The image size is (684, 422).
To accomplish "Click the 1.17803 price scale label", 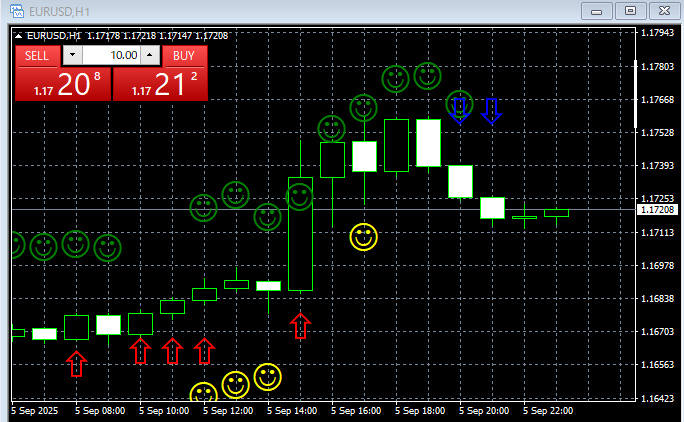I will tap(657, 66).
